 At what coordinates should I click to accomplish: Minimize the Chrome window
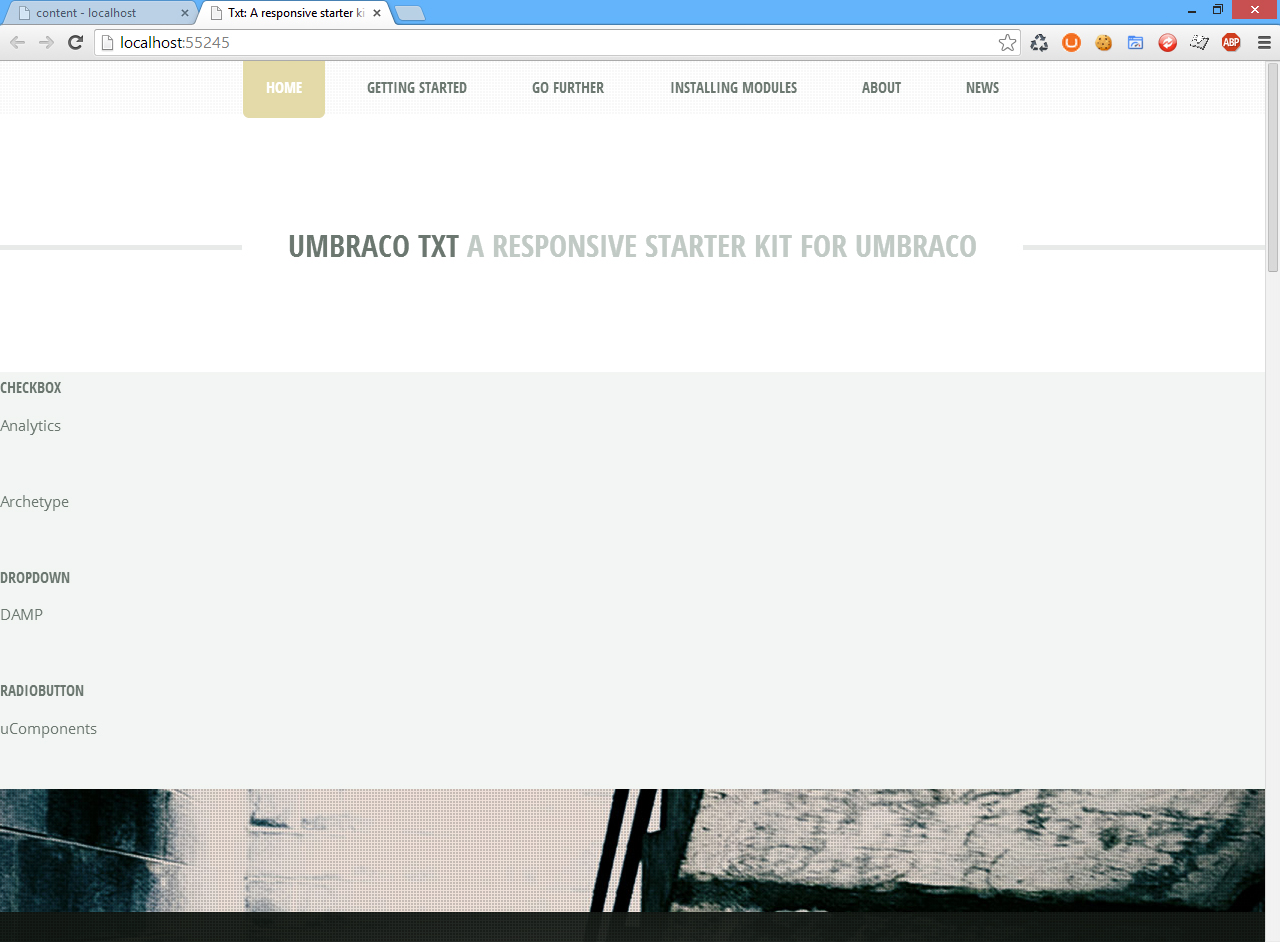coord(1192,10)
